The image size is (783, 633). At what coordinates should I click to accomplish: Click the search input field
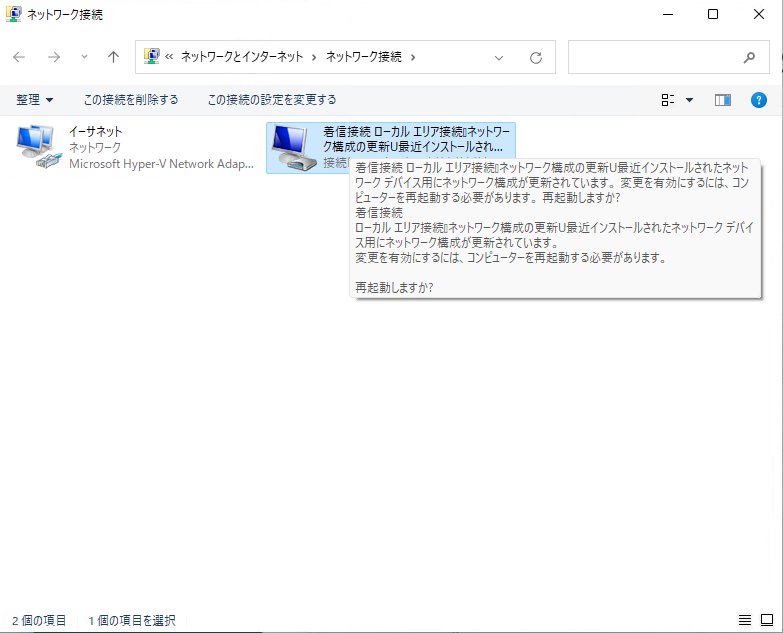pos(669,57)
